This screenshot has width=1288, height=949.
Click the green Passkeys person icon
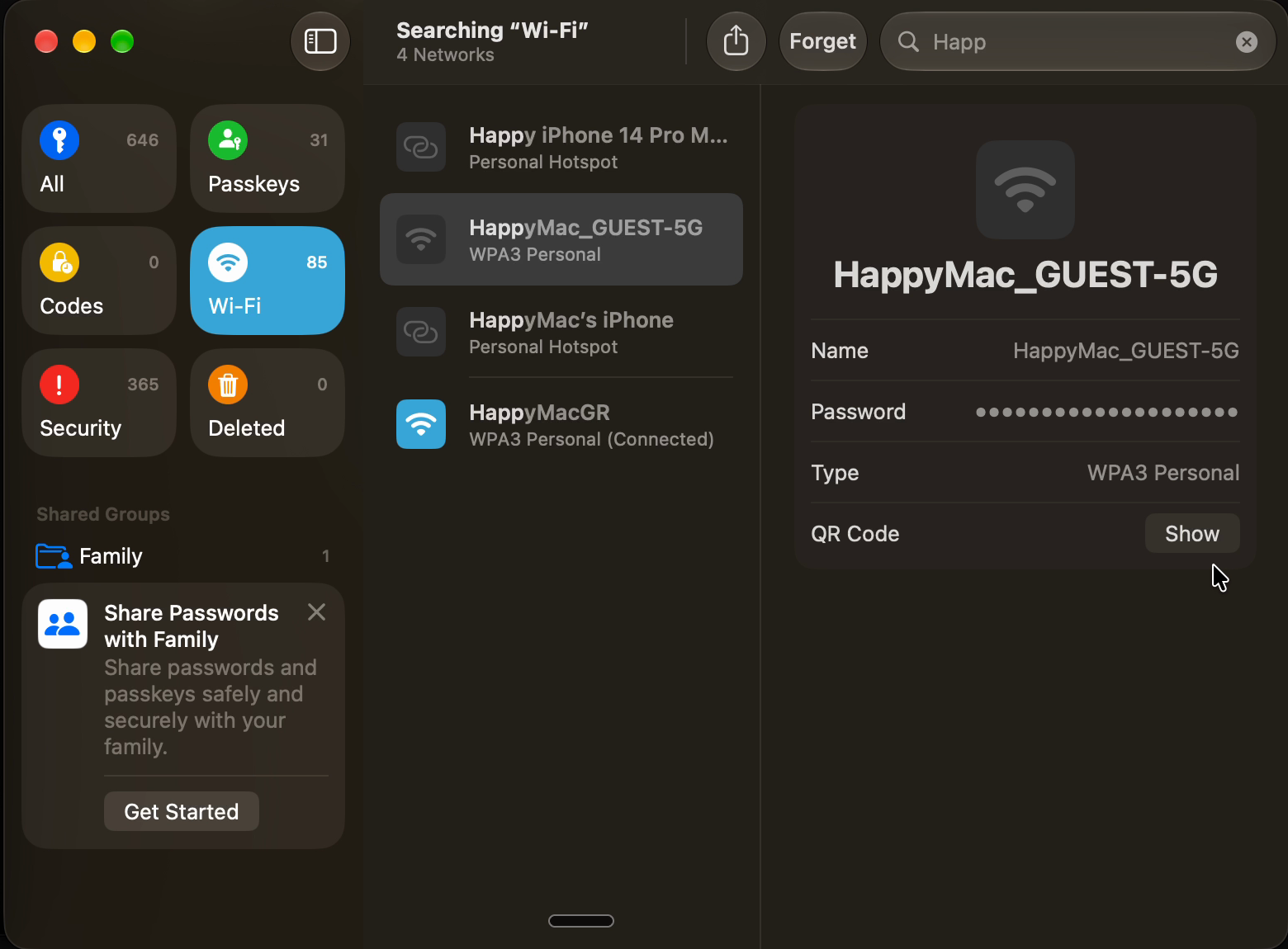pos(228,140)
